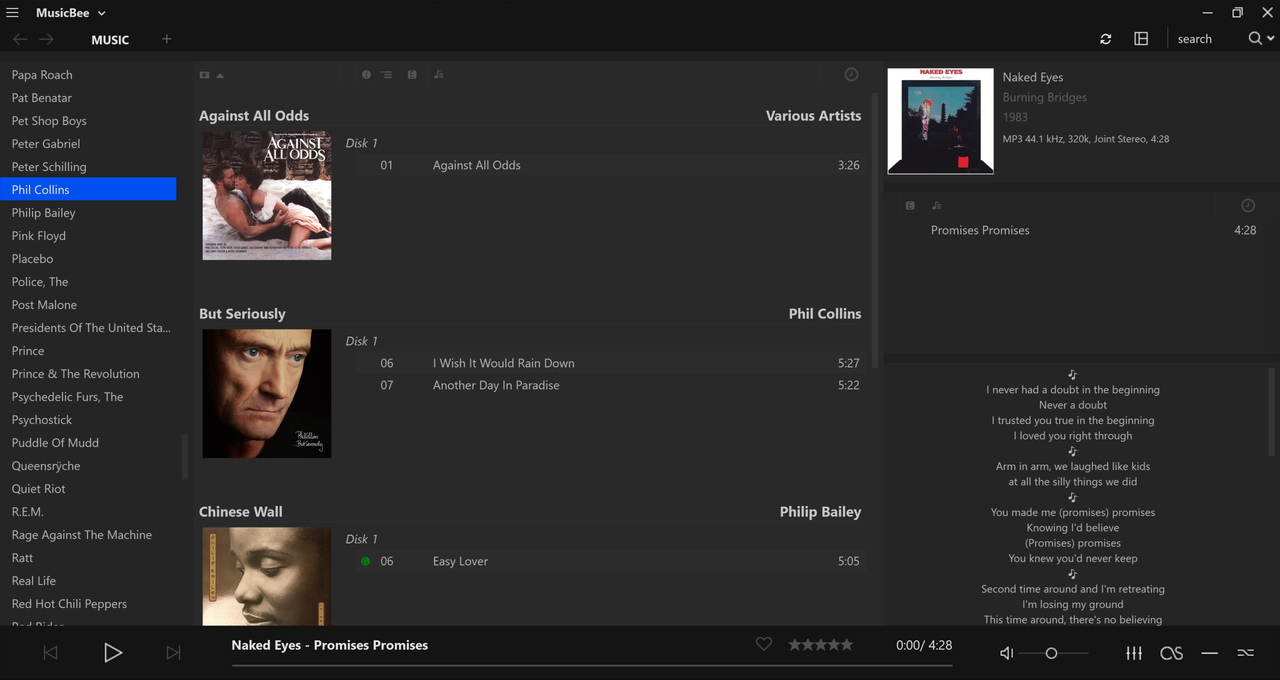Image resolution: width=1280 pixels, height=680 pixels.
Task: Toggle Last.fm scrobbling icon
Action: pyautogui.click(x=1172, y=653)
